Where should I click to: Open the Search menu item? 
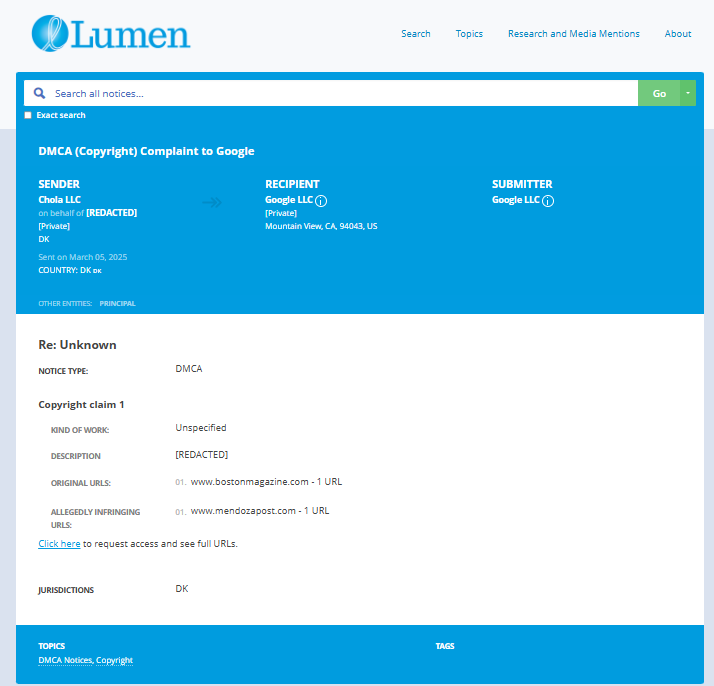(415, 34)
